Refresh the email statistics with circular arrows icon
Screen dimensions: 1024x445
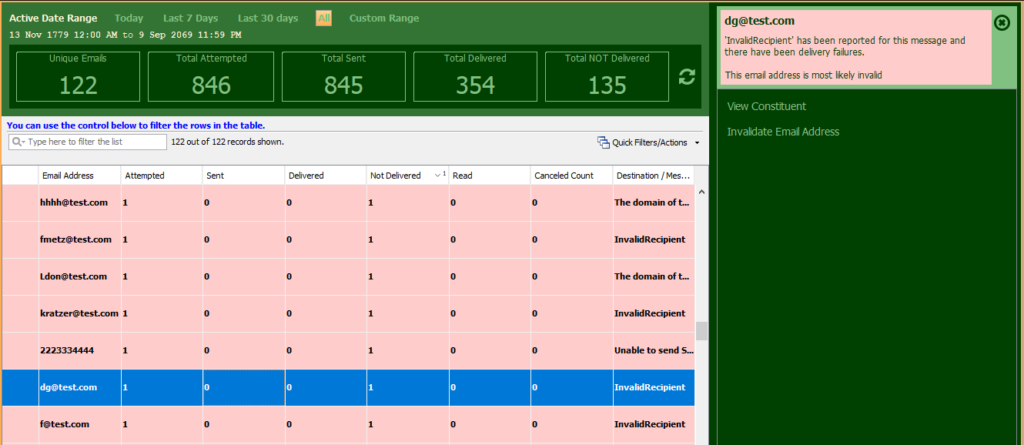click(686, 76)
